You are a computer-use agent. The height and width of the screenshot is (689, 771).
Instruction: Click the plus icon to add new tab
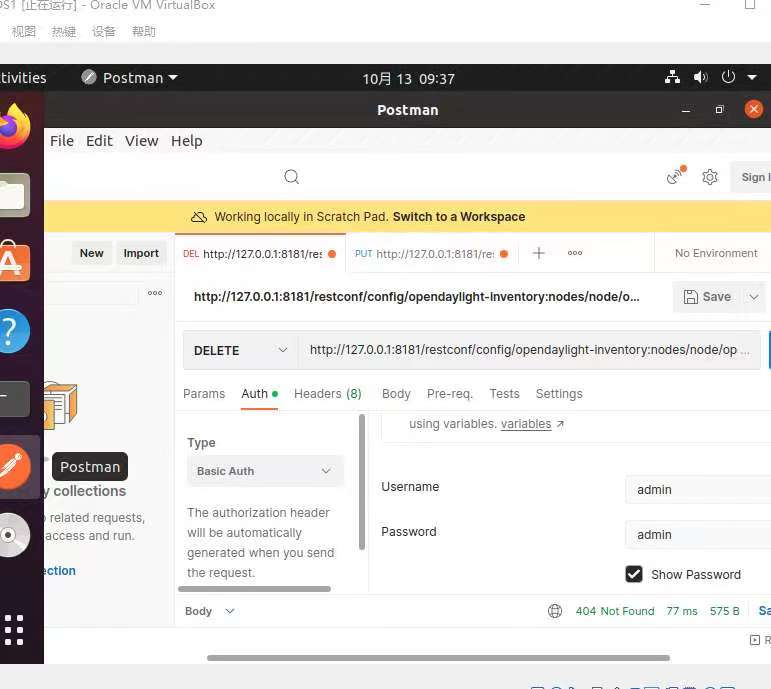[538, 253]
